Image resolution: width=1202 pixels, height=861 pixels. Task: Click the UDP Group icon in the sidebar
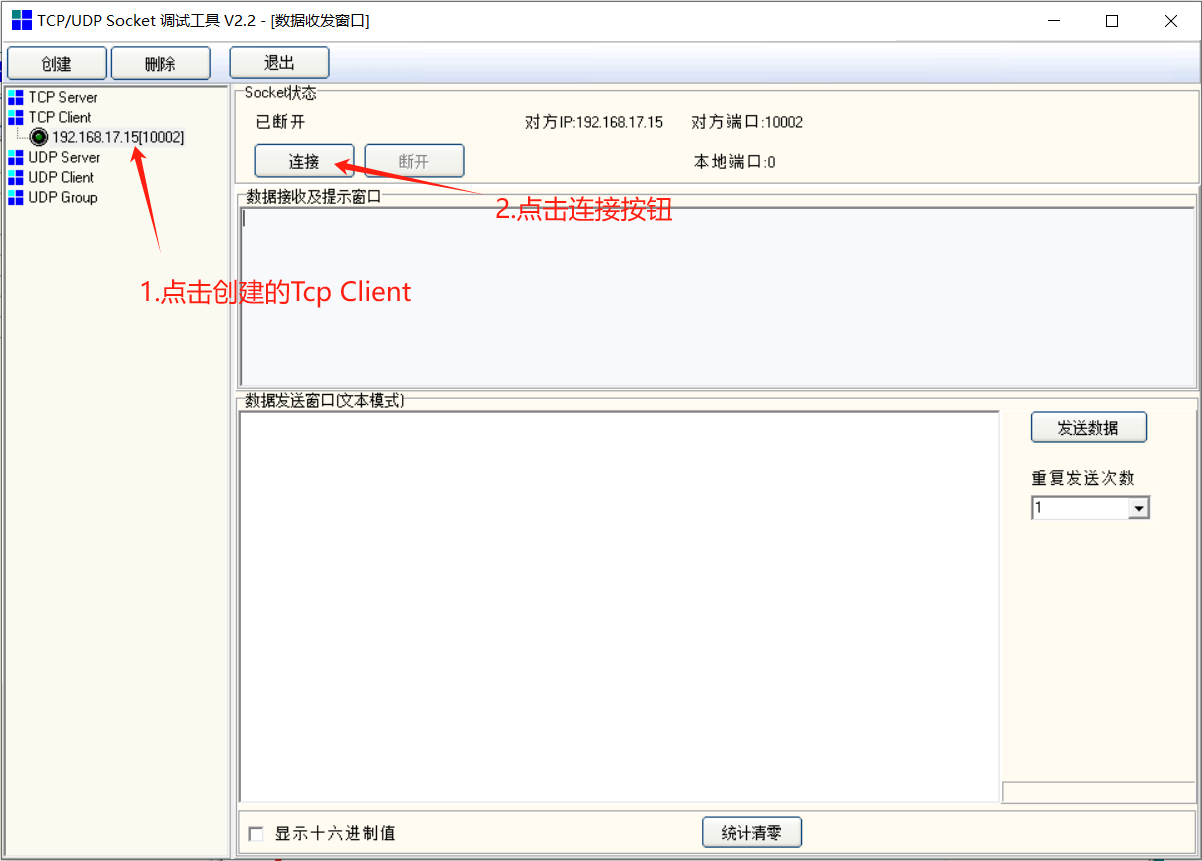point(14,197)
